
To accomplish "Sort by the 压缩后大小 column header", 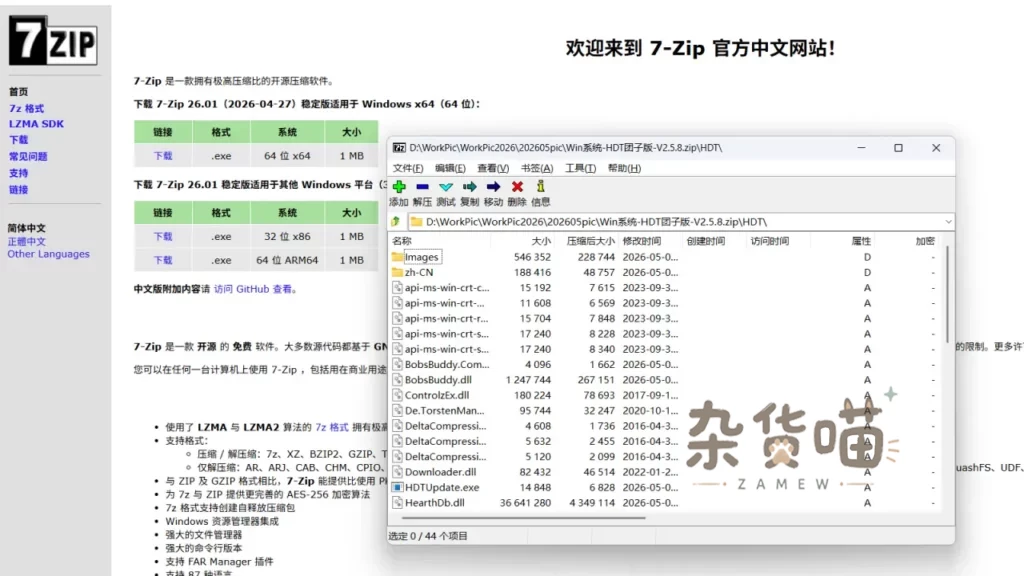I will [590, 241].
